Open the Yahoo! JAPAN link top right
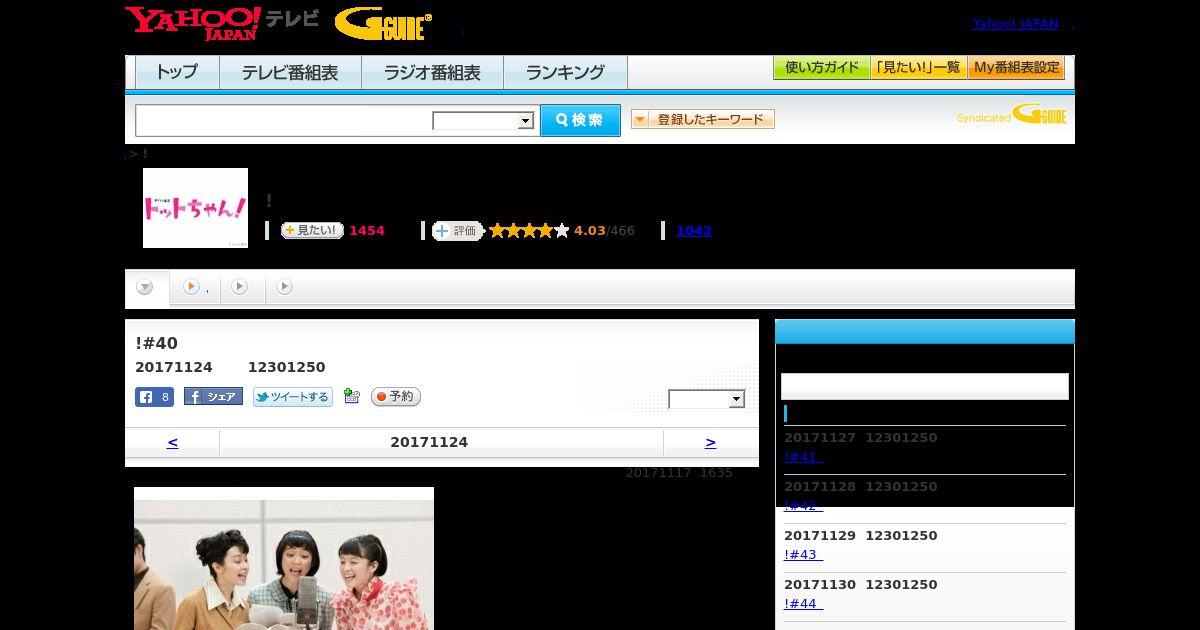The image size is (1200, 630). pos(1015,24)
